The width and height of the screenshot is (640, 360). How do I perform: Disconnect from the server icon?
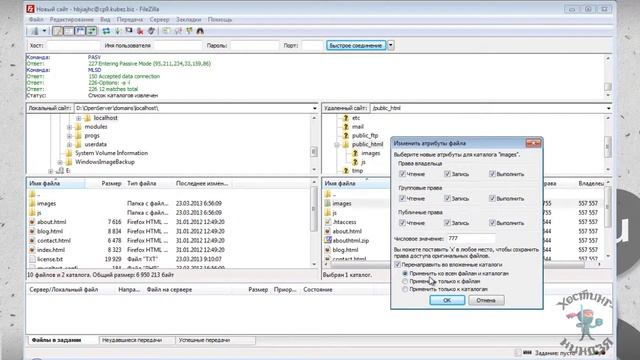click(x=140, y=31)
